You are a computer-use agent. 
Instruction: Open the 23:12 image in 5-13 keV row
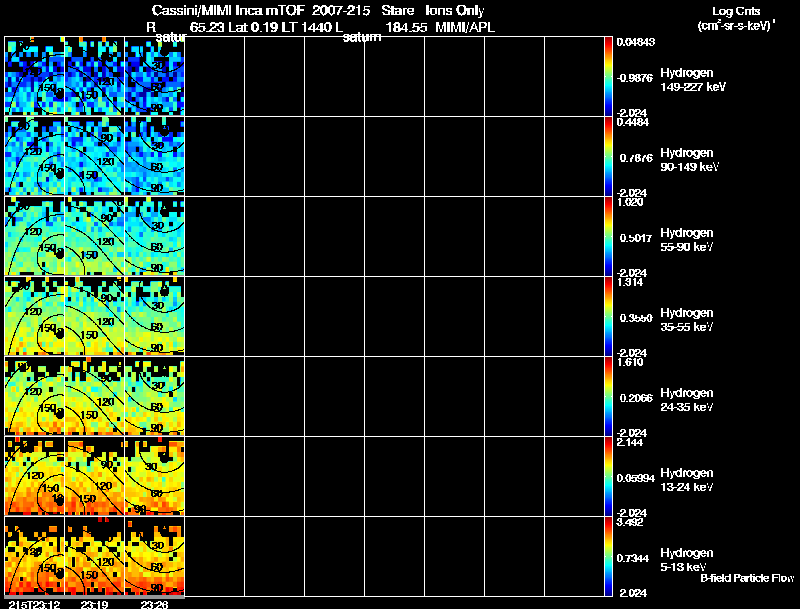[34, 556]
